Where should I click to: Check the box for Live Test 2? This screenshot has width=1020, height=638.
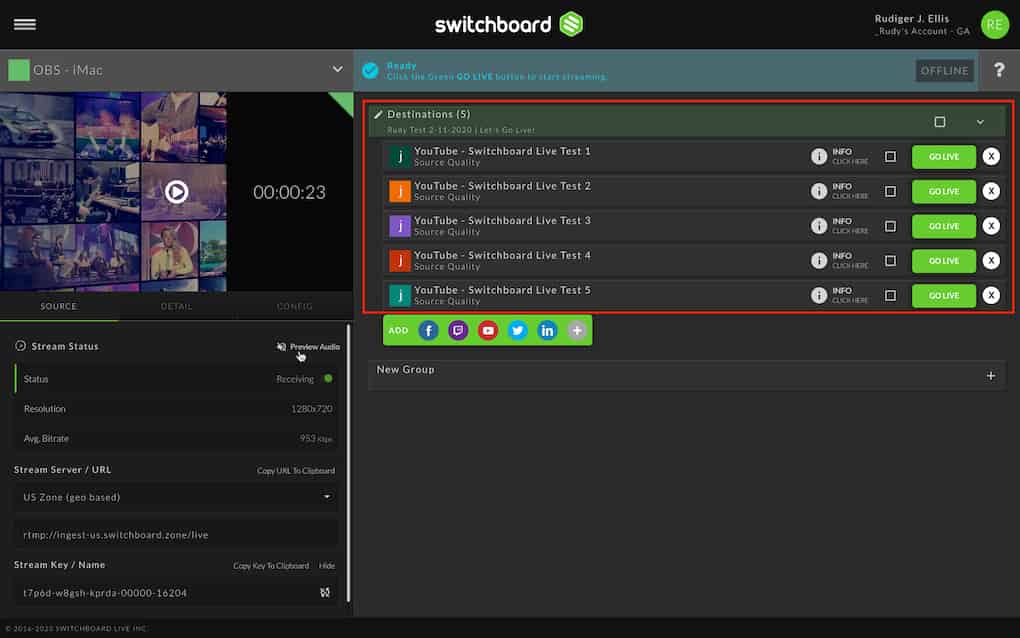point(891,191)
